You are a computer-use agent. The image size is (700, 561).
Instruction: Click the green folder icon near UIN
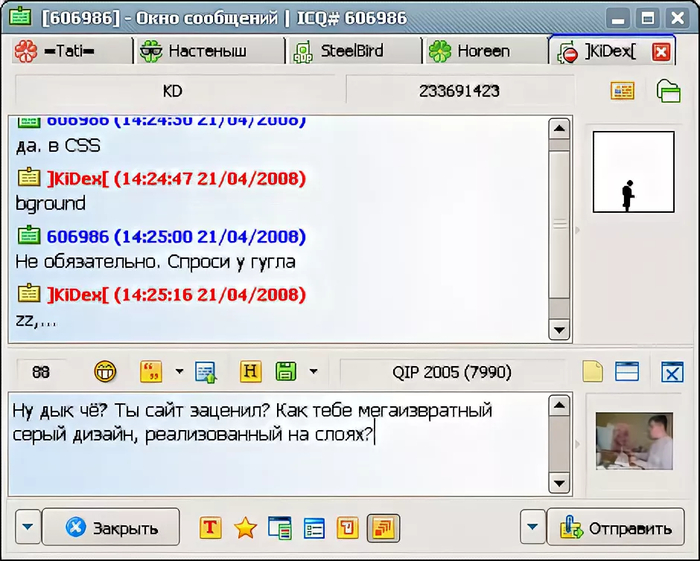[x=668, y=91]
